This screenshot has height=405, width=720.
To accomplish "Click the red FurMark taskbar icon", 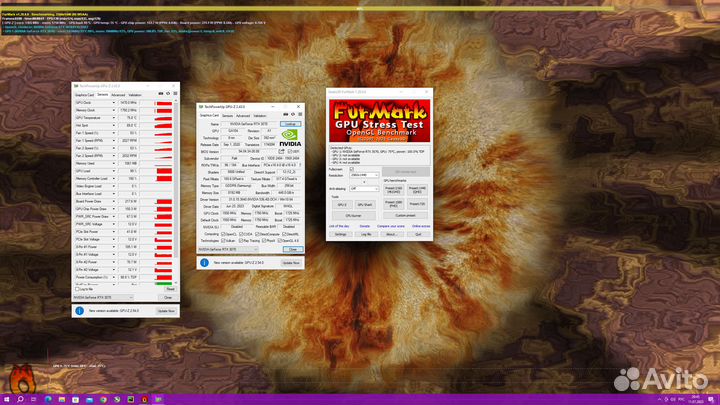I will pos(144,399).
